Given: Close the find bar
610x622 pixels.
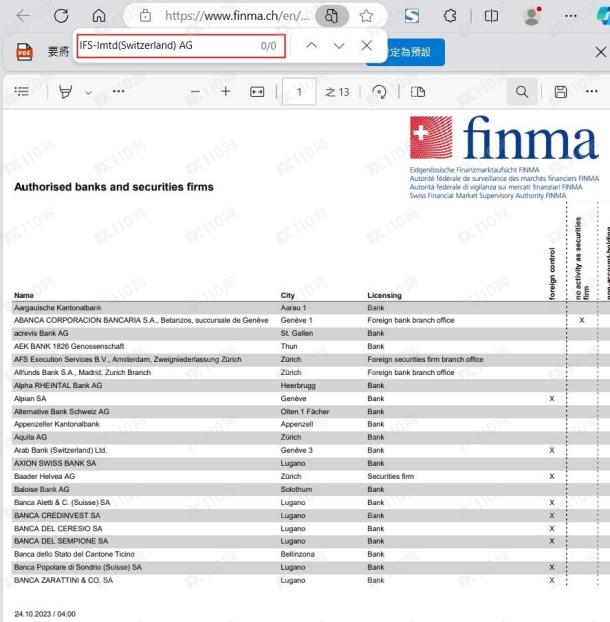Looking at the screenshot, I should pos(366,46).
